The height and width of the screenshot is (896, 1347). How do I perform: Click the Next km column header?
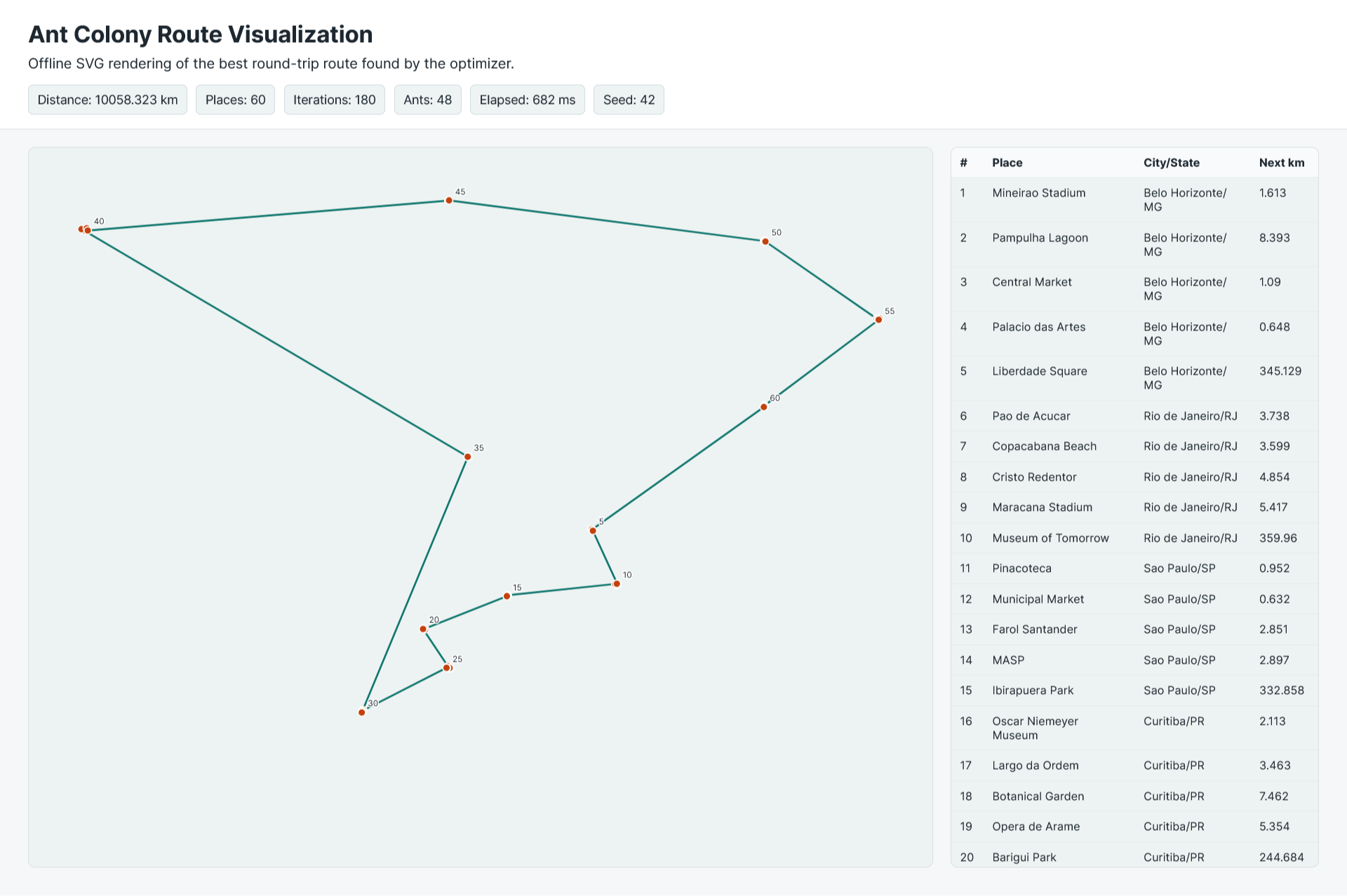(x=1282, y=163)
